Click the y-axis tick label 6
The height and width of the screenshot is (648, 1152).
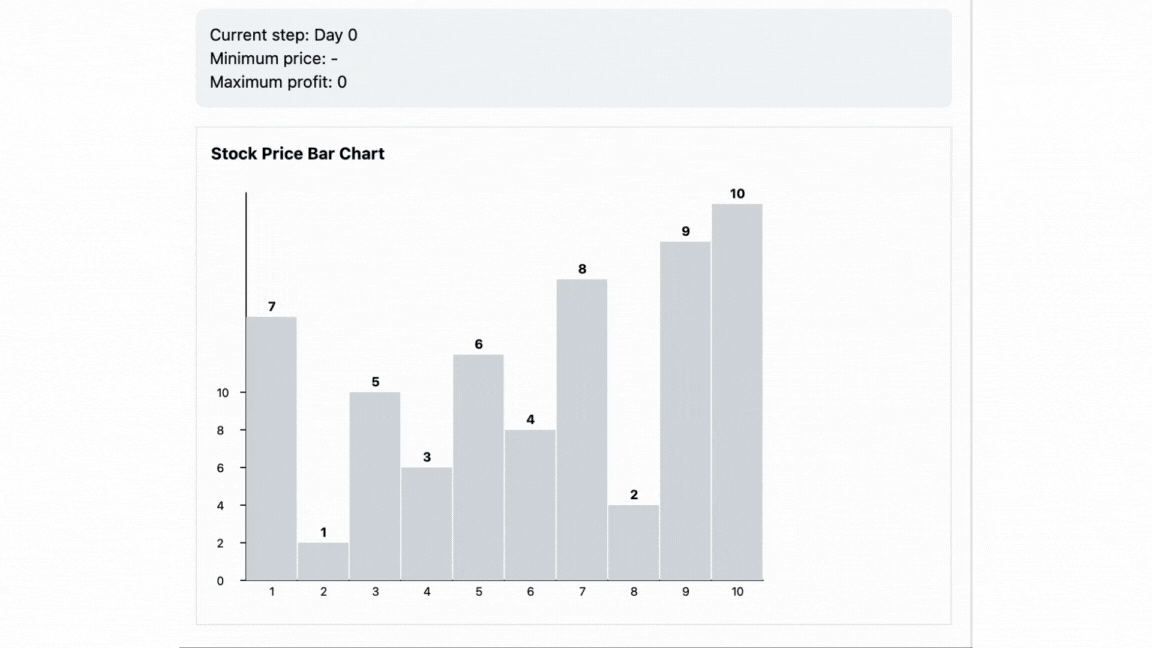[x=220, y=468]
